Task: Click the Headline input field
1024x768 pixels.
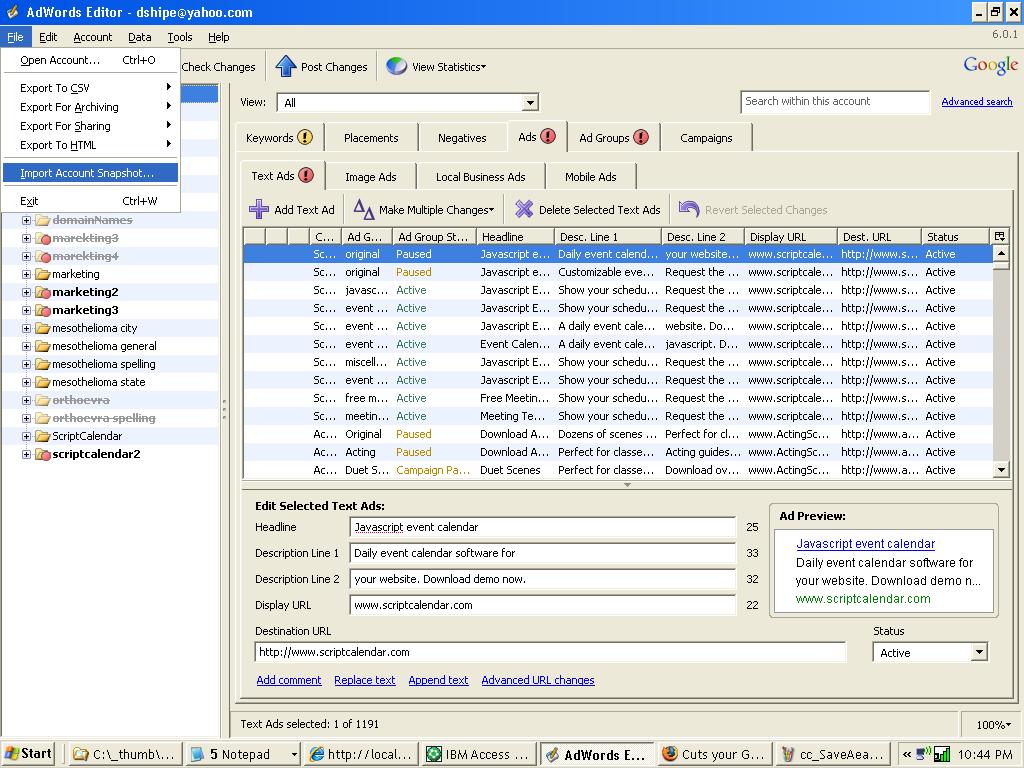Action: [x=543, y=527]
